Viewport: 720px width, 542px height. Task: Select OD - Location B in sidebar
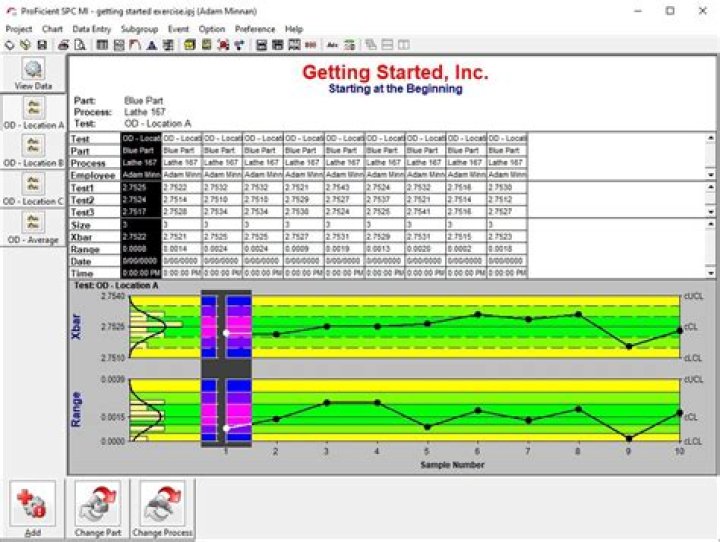[33, 151]
